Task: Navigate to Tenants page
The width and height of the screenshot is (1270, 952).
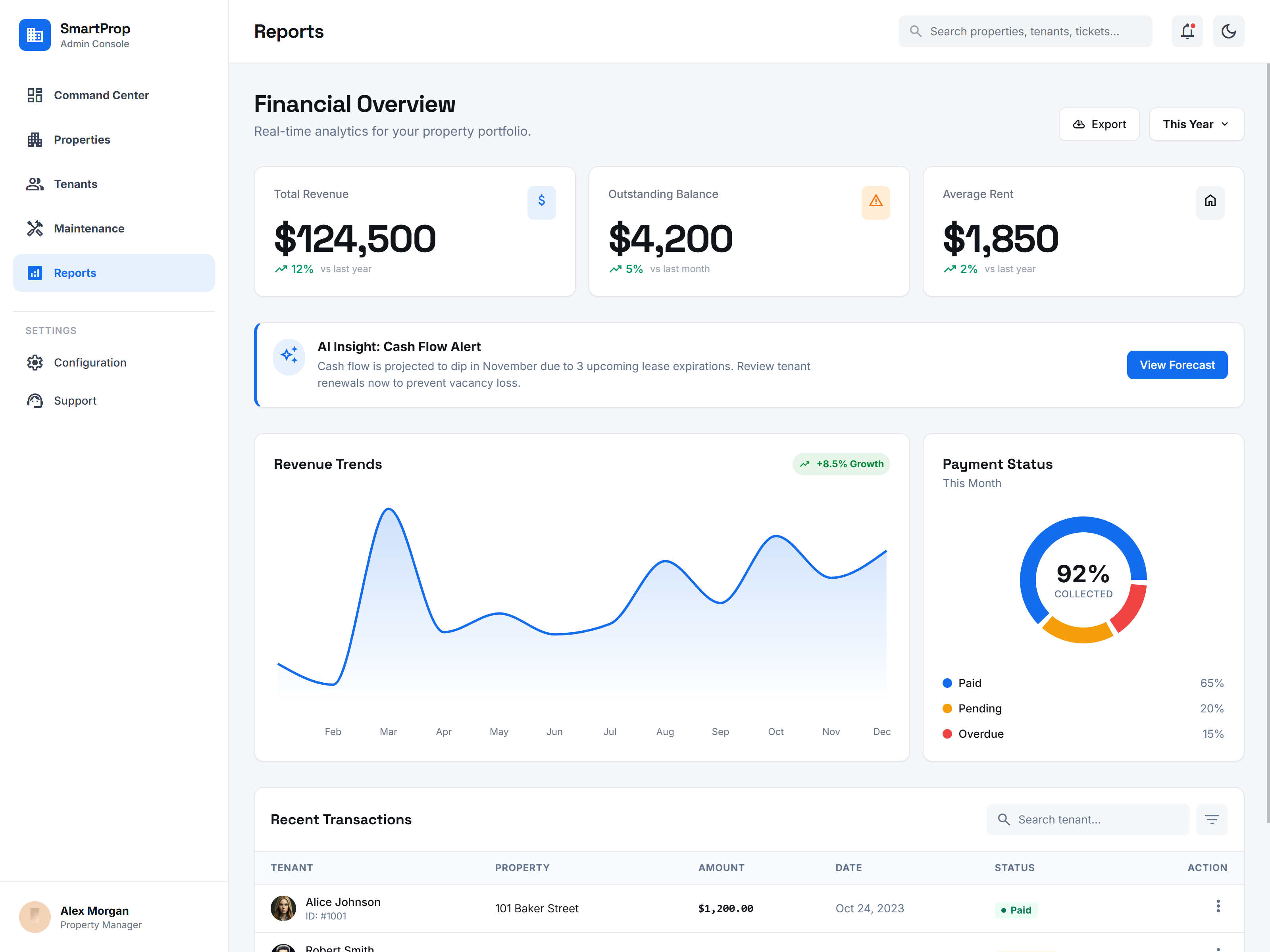Action: click(x=75, y=184)
